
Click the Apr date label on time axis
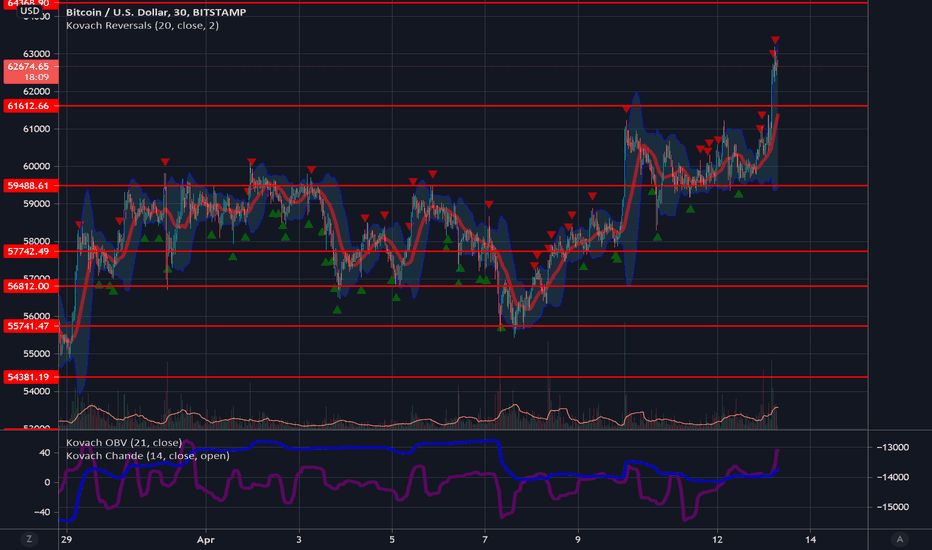click(206, 540)
